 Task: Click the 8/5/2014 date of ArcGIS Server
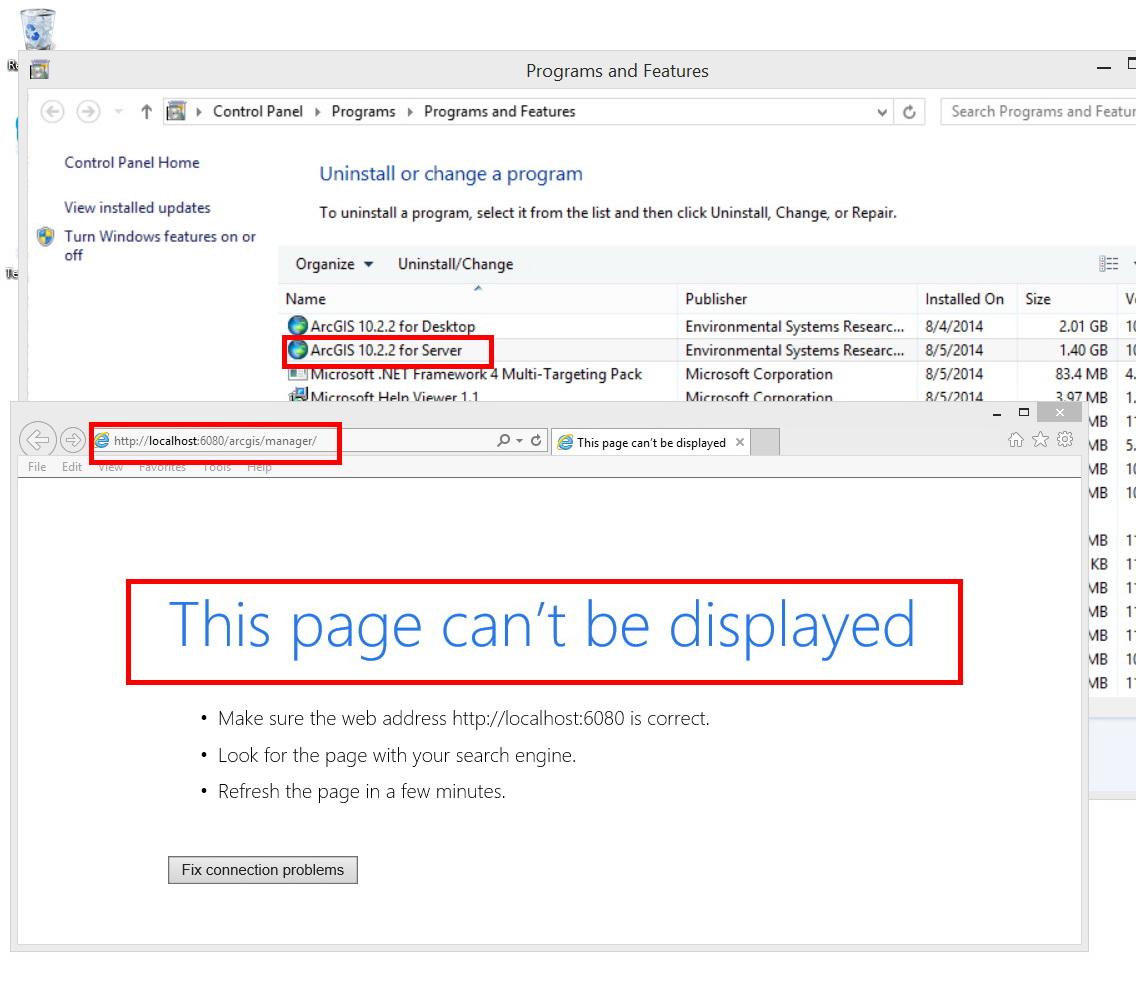click(x=954, y=351)
